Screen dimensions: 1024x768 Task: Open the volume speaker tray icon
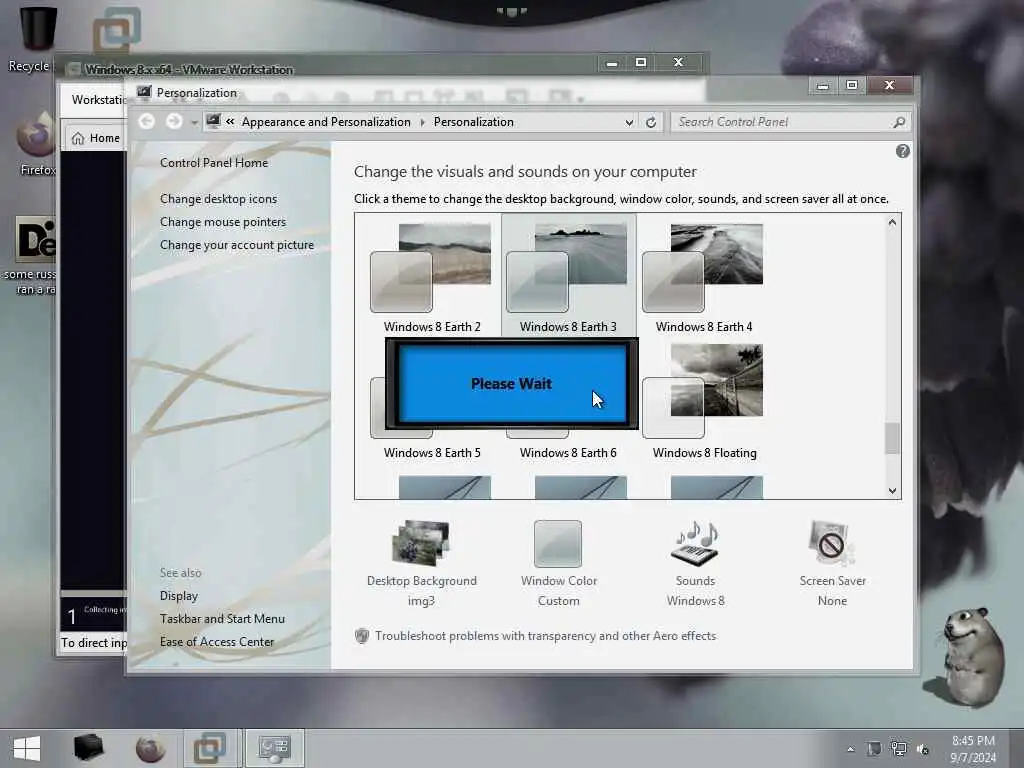pyautogui.click(x=922, y=749)
